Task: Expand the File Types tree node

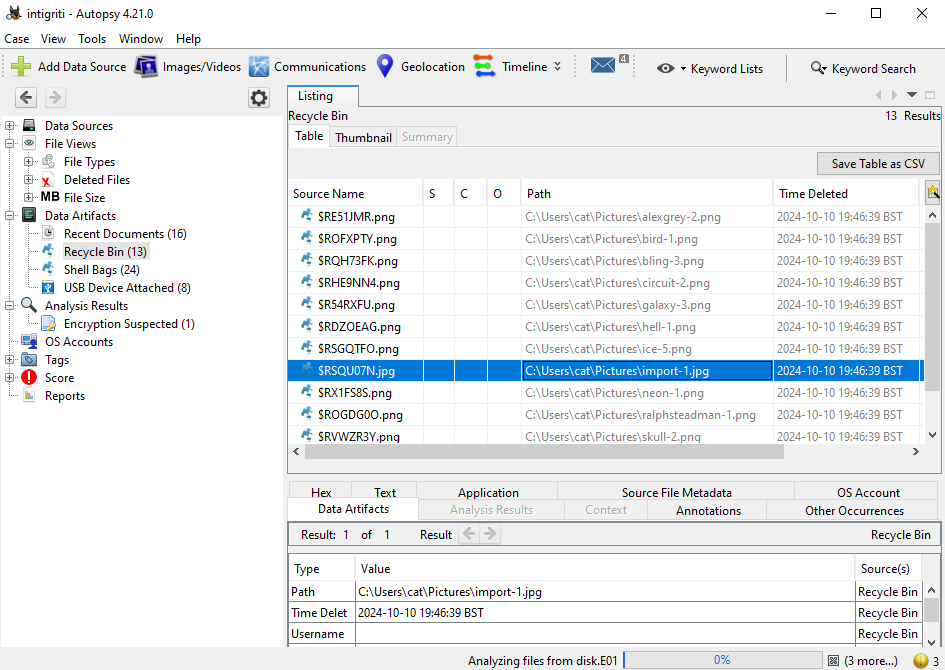Action: pyautogui.click(x=28, y=161)
